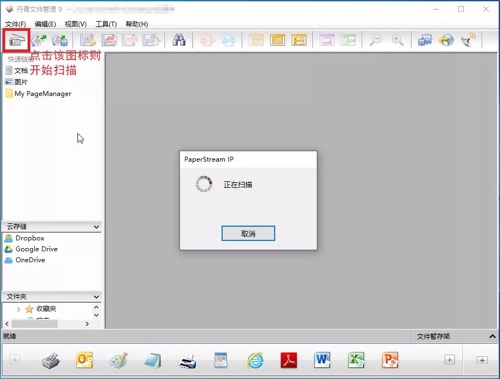The width and height of the screenshot is (500, 379).
Task: Open the 编辑(E) menu
Action: pos(45,24)
